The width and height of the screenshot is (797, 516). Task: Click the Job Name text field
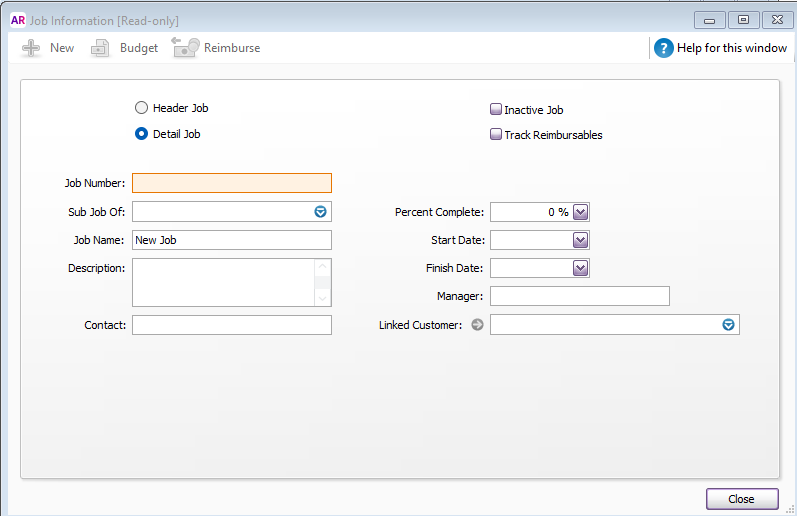coord(231,240)
